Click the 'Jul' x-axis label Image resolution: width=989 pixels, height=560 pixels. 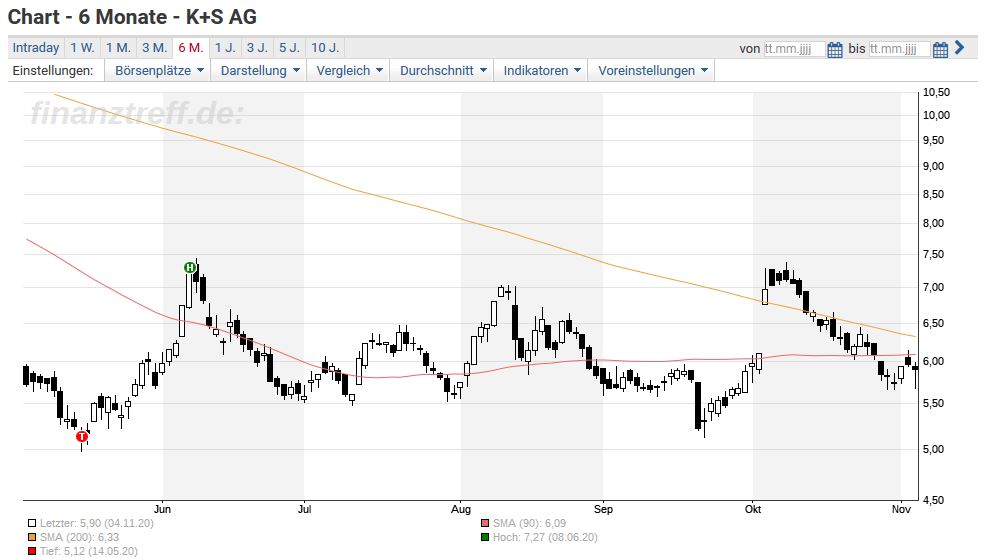pyautogui.click(x=304, y=509)
